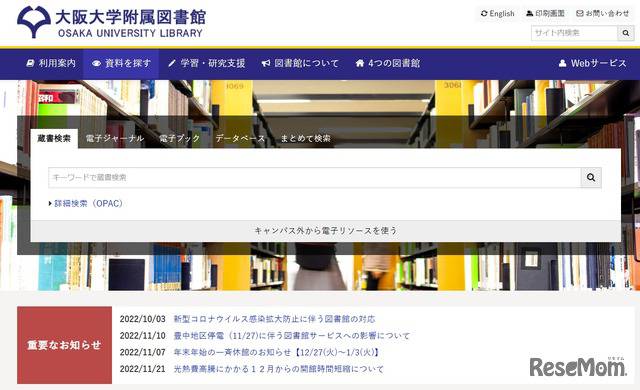The image size is (640, 390).
Task: Open the 利用案内 menu
Action: pyautogui.click(x=51, y=64)
